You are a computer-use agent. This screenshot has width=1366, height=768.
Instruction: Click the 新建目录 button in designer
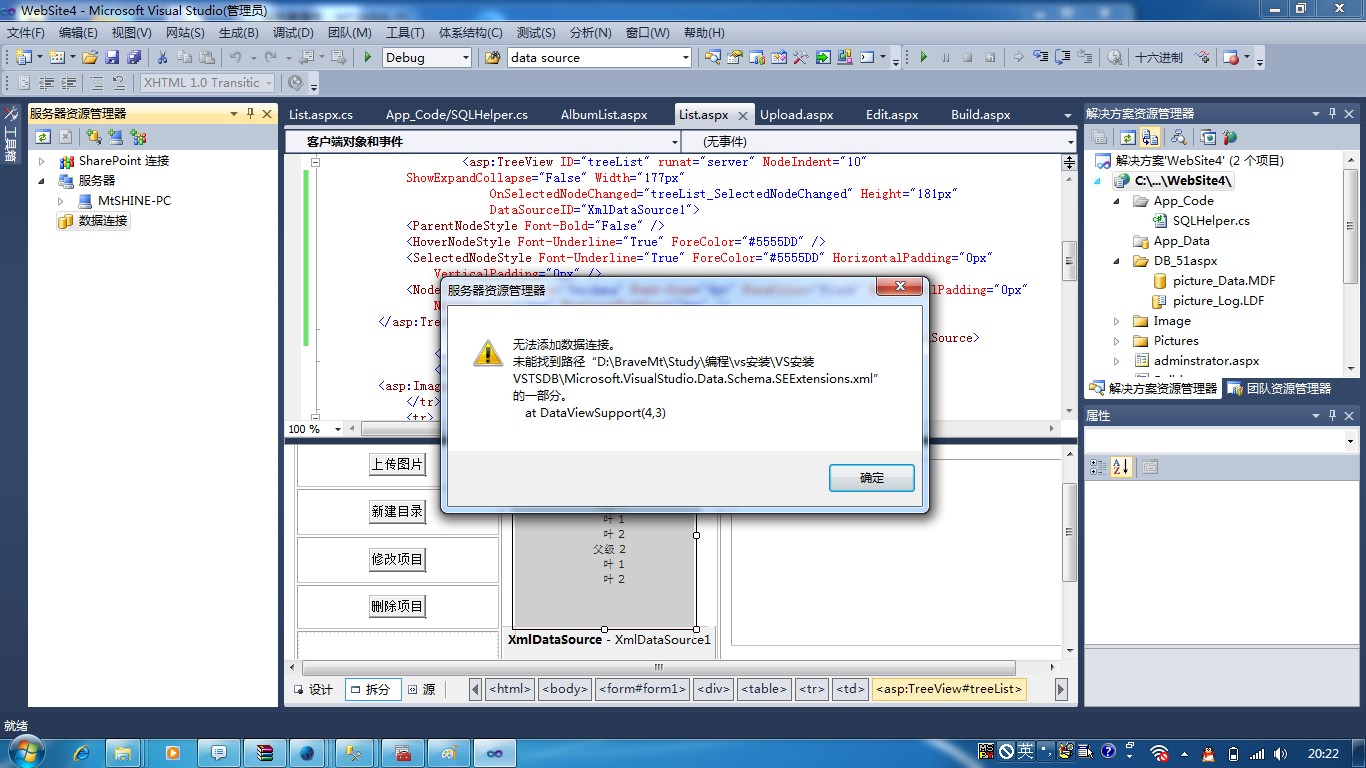(397, 511)
